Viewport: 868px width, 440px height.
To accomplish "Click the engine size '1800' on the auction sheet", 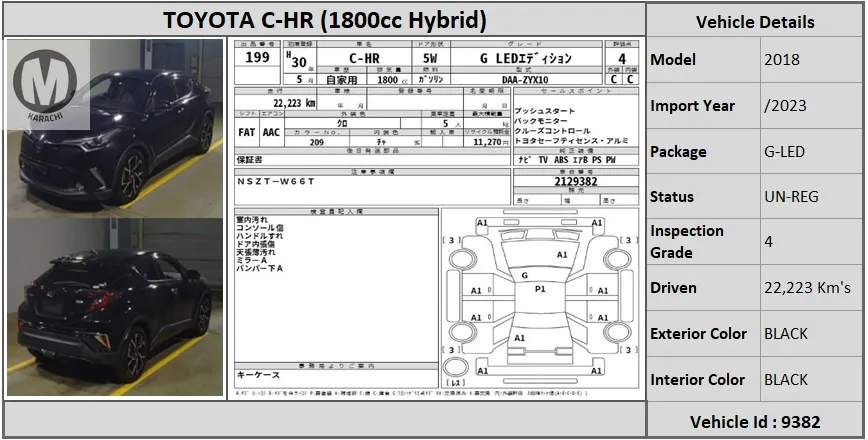I will (x=388, y=80).
